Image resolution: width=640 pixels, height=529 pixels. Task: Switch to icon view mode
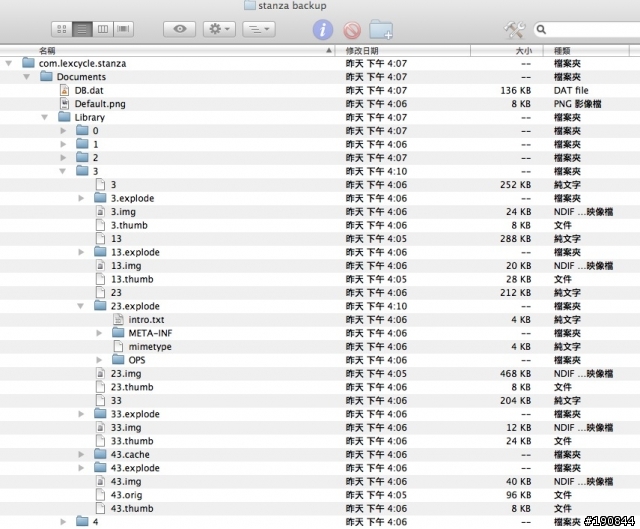(x=62, y=29)
